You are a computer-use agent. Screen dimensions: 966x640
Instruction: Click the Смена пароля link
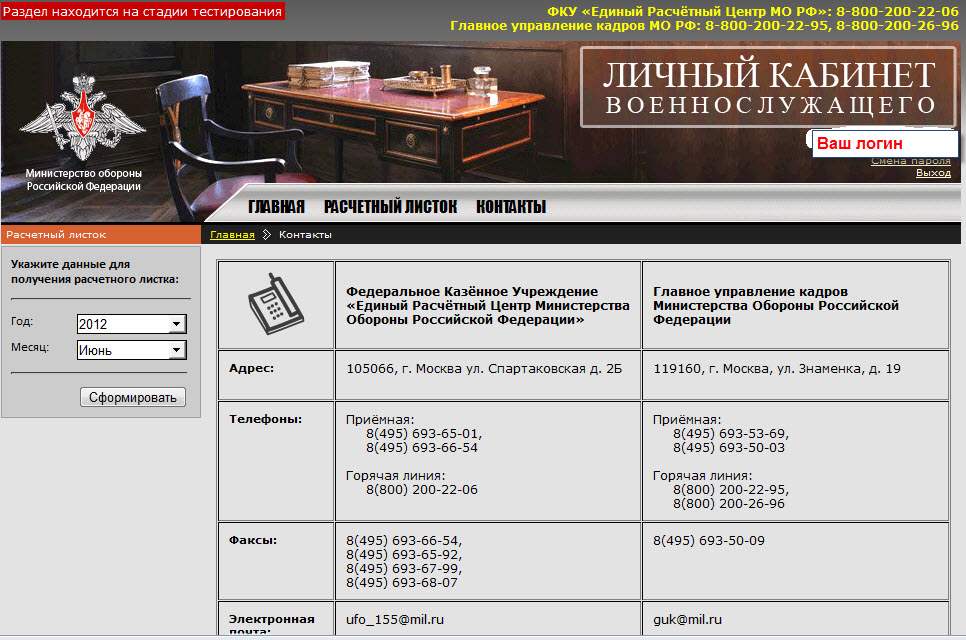910,161
